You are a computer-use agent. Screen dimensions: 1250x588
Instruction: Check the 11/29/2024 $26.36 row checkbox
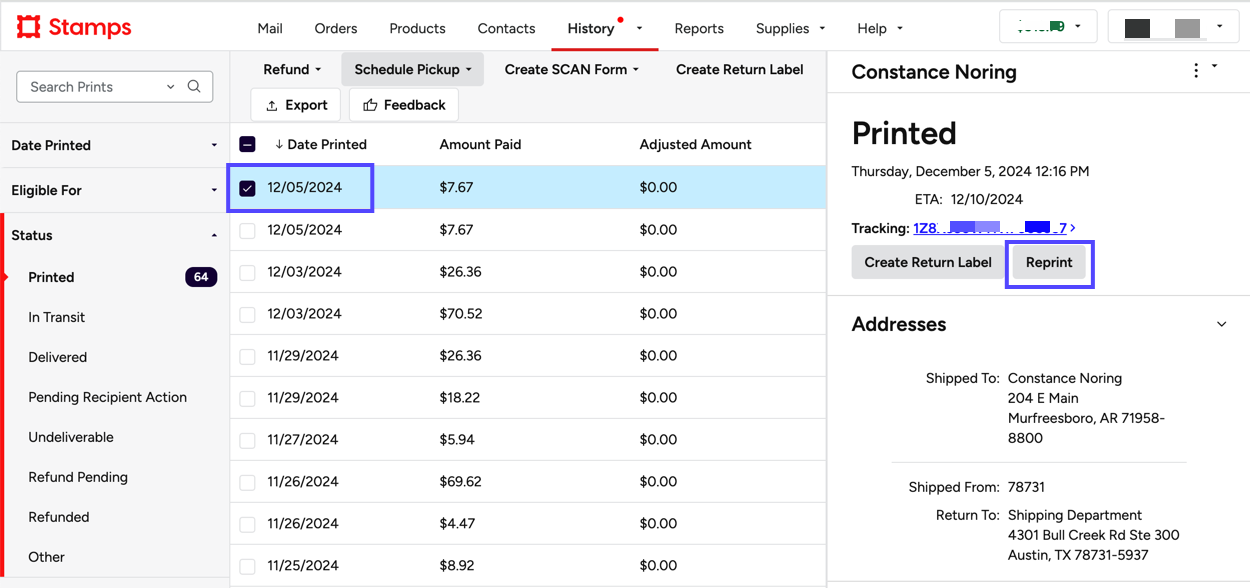coord(248,356)
